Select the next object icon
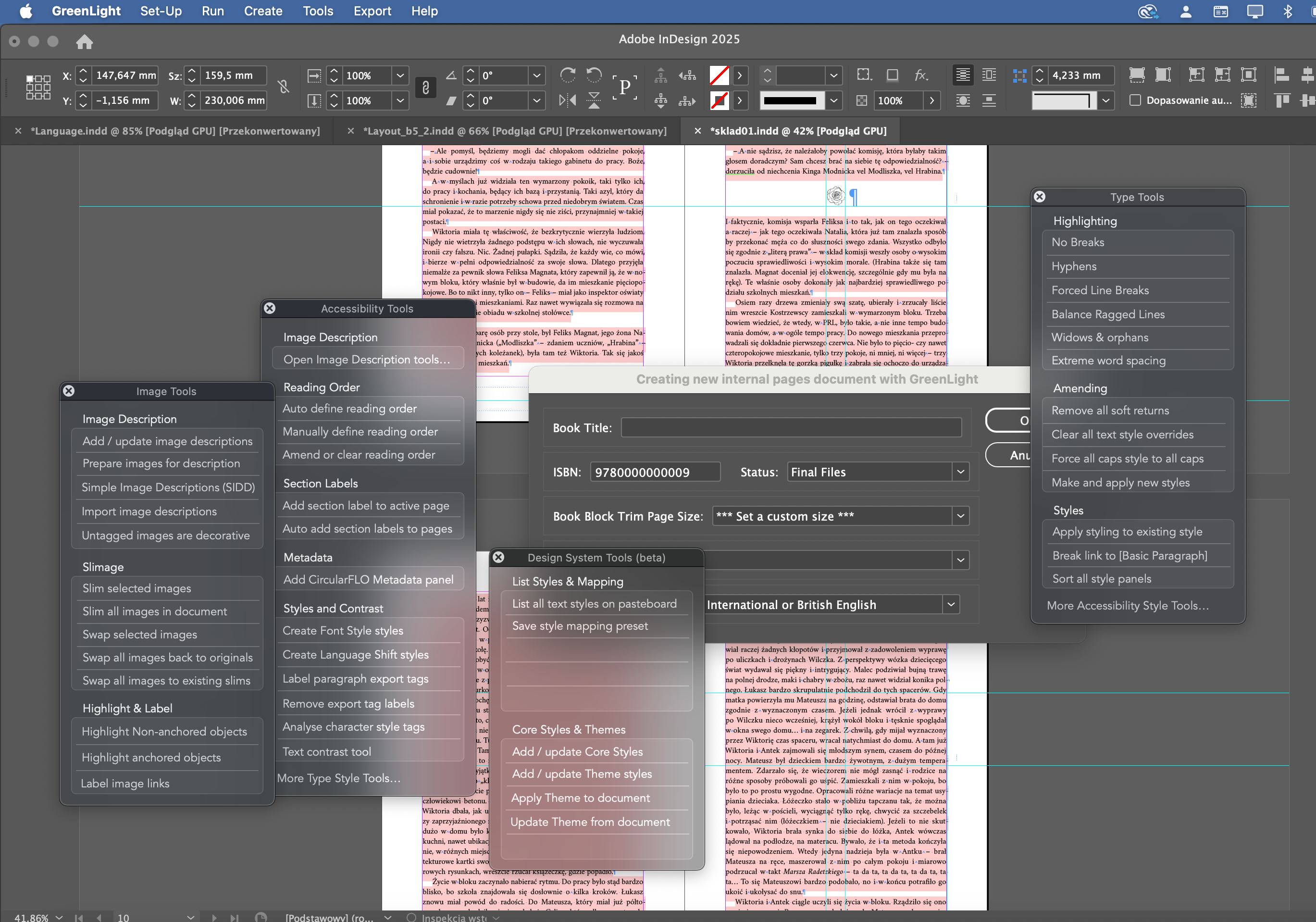Image resolution: width=1316 pixels, height=922 pixels. (x=687, y=100)
